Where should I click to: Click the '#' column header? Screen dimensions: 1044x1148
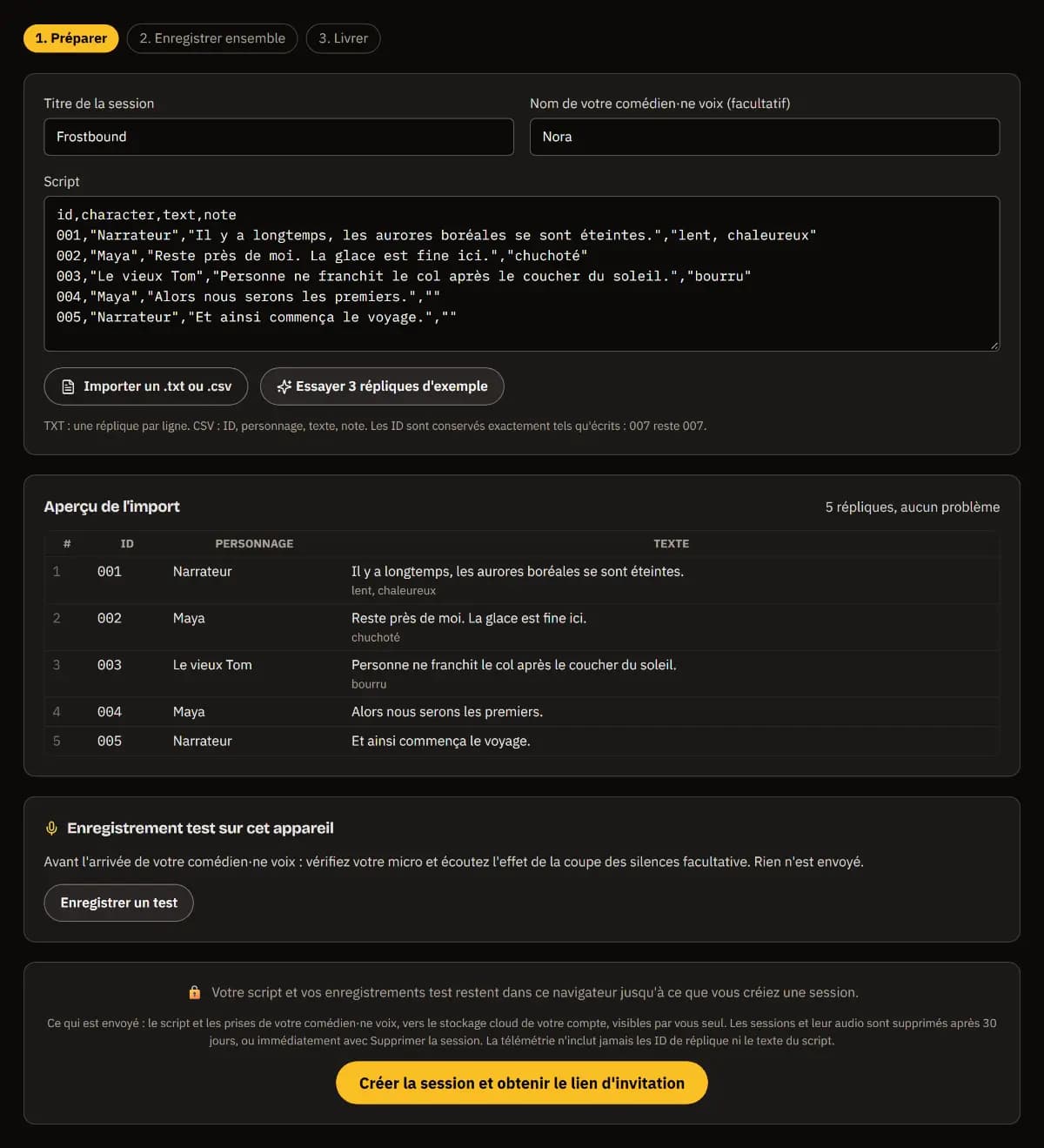(x=67, y=543)
